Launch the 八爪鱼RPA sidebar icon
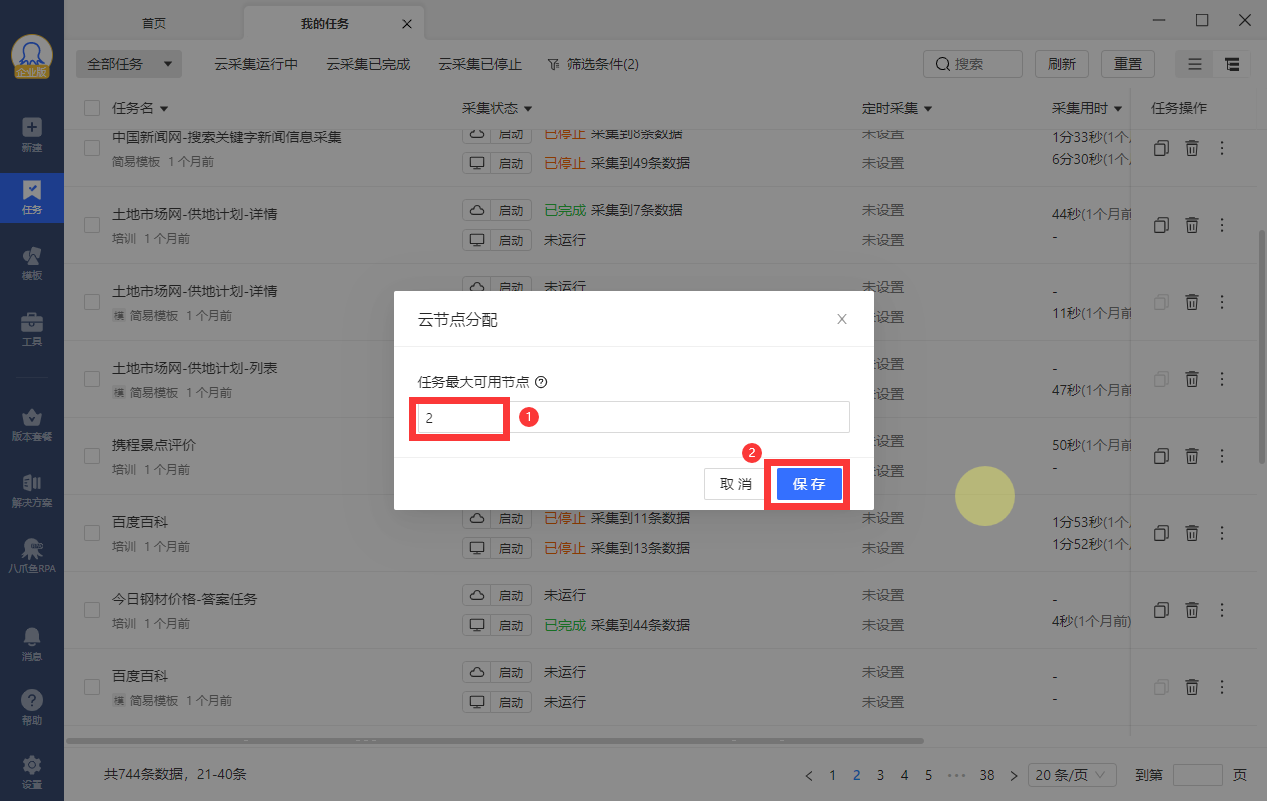This screenshot has width=1267, height=801. [32, 556]
